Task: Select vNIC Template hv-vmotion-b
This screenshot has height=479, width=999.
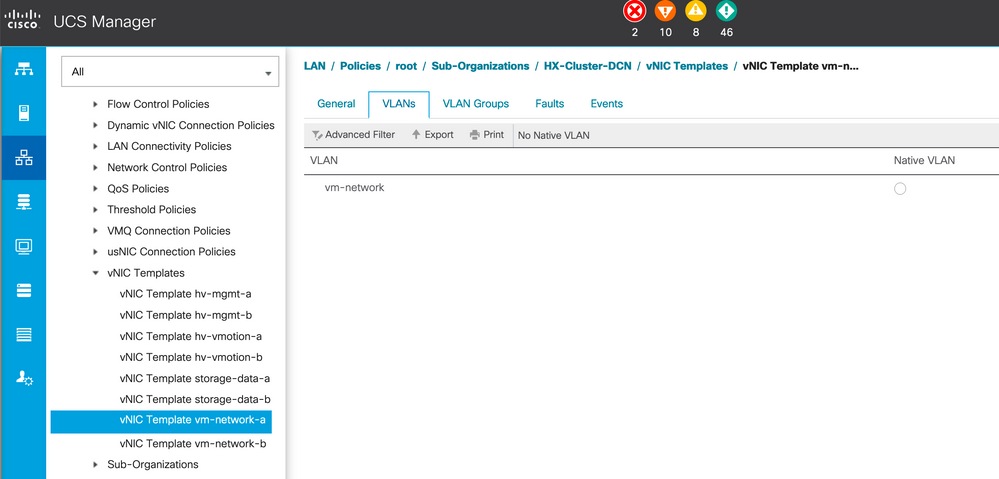Action: click(190, 357)
